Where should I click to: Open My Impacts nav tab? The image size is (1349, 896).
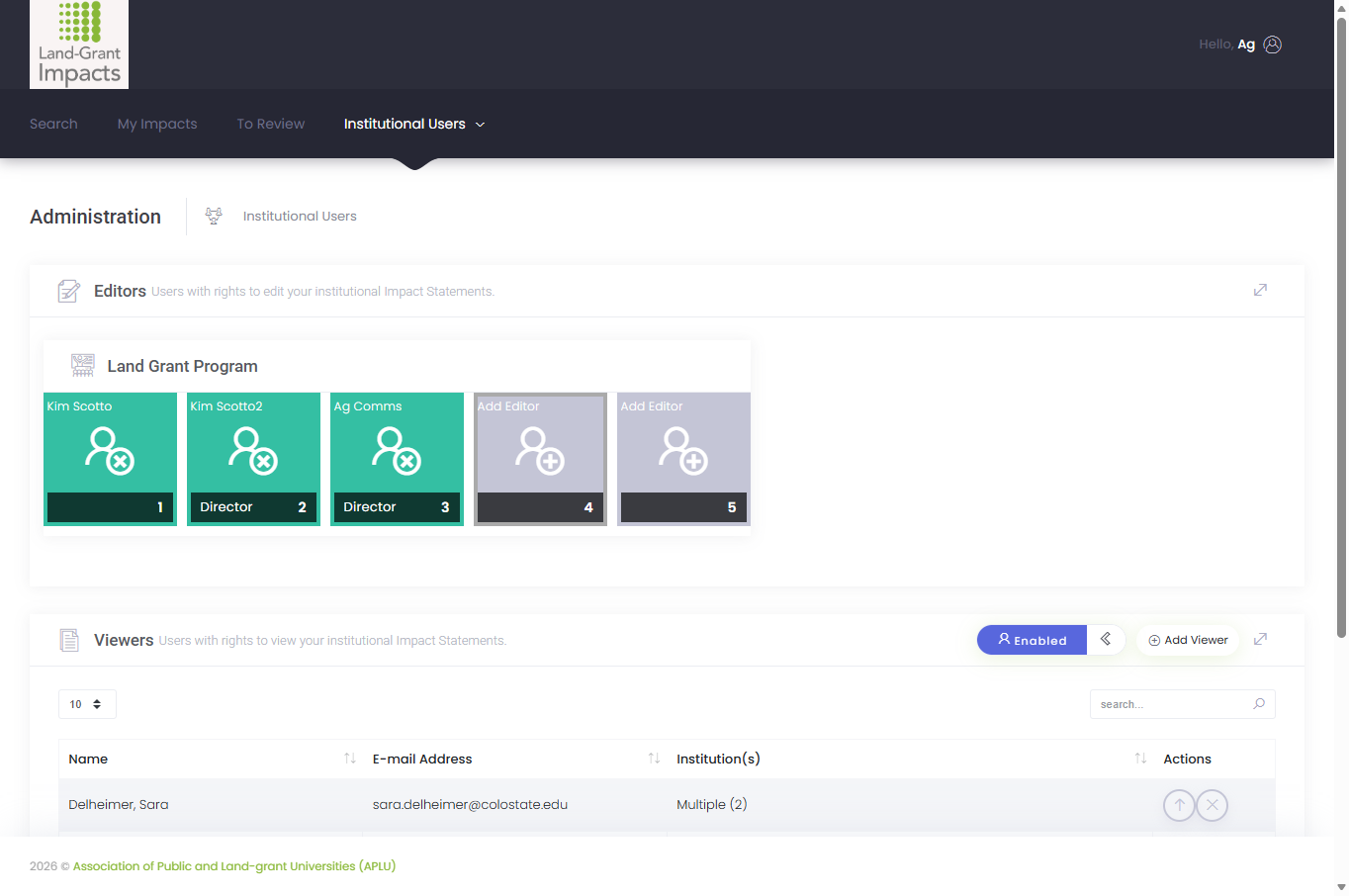[157, 124]
